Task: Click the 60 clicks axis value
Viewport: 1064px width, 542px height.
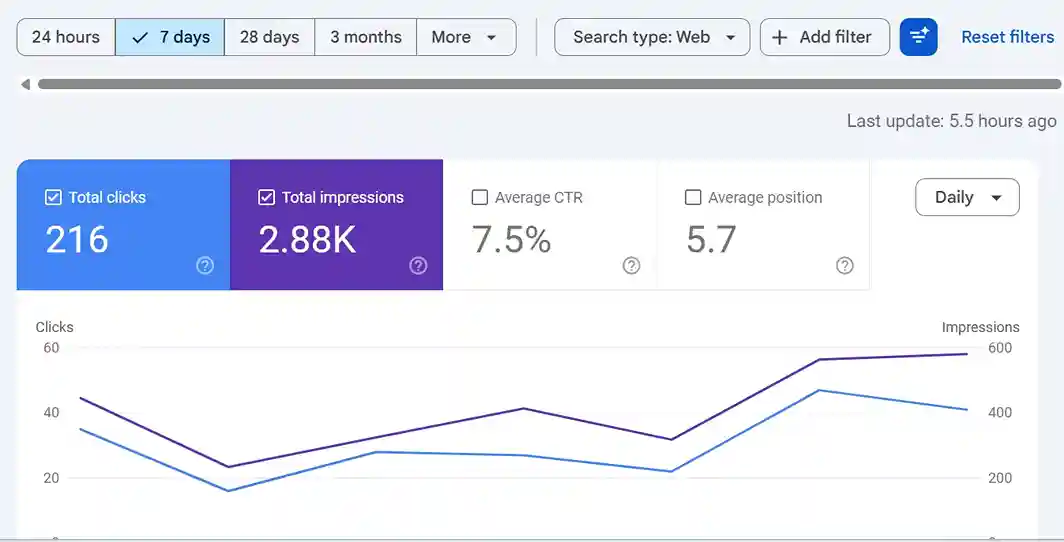Action: (51, 348)
